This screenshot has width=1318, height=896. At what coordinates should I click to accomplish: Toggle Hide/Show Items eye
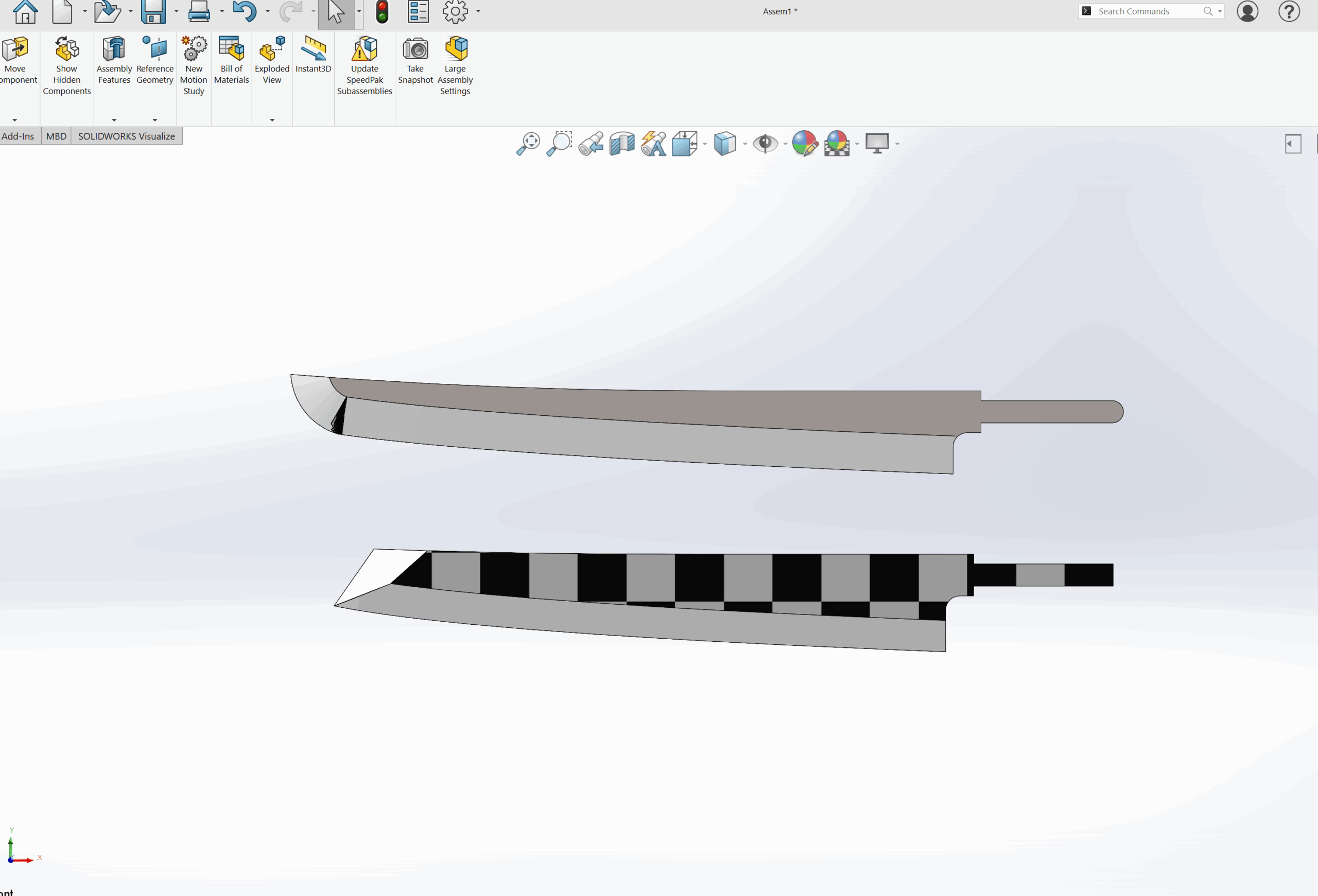(765, 144)
